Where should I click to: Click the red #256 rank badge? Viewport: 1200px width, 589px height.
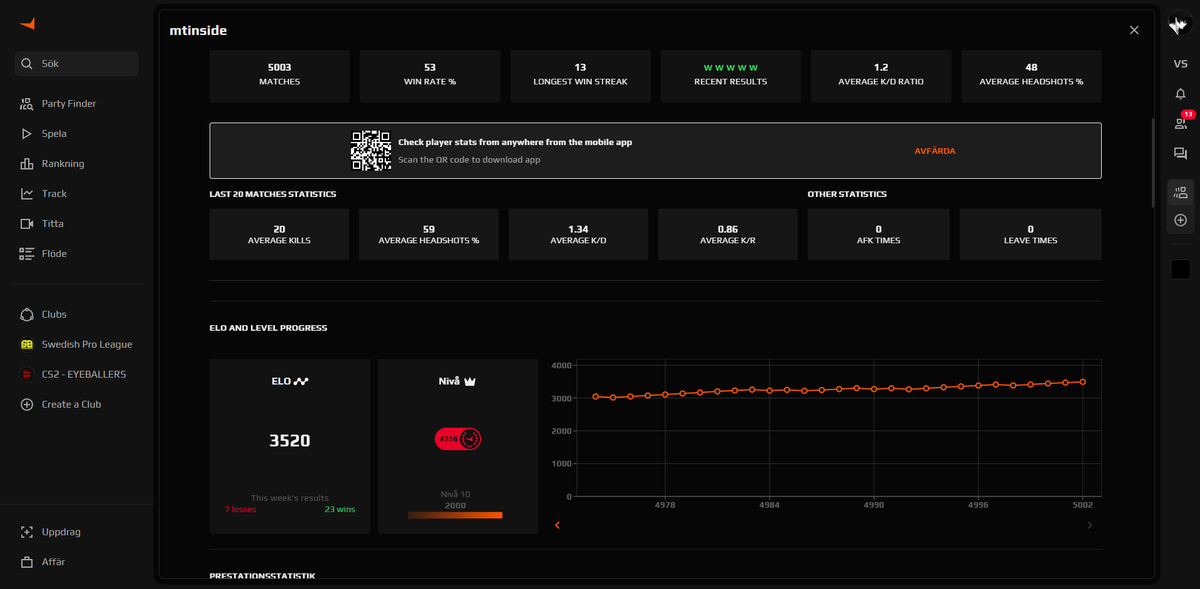coord(458,439)
